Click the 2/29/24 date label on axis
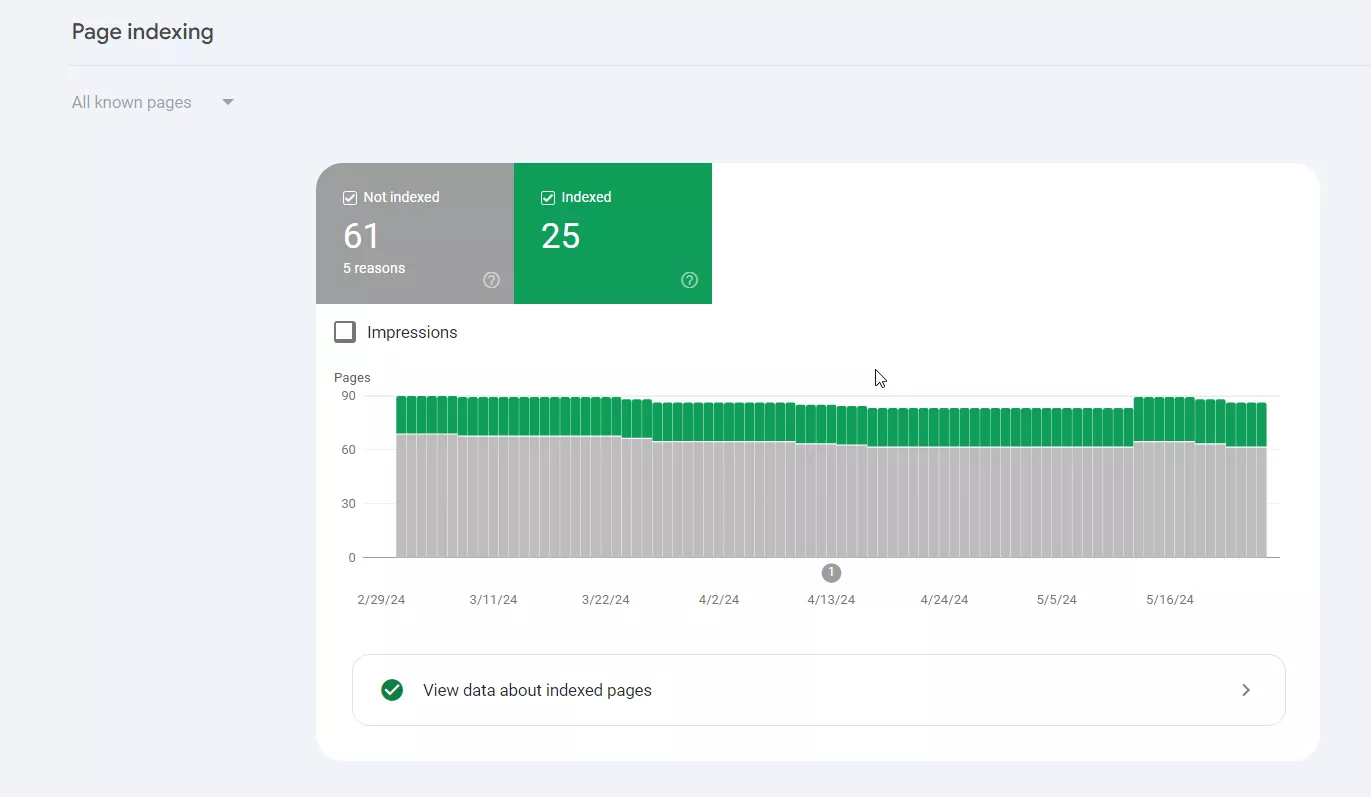The image size is (1371, 797). [x=381, y=600]
